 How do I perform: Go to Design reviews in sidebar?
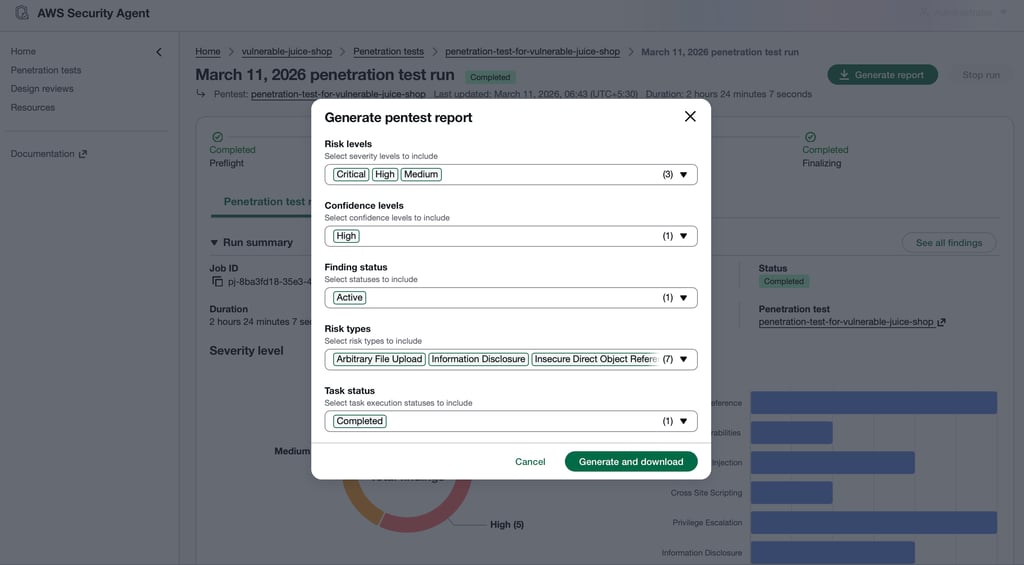(x=42, y=89)
